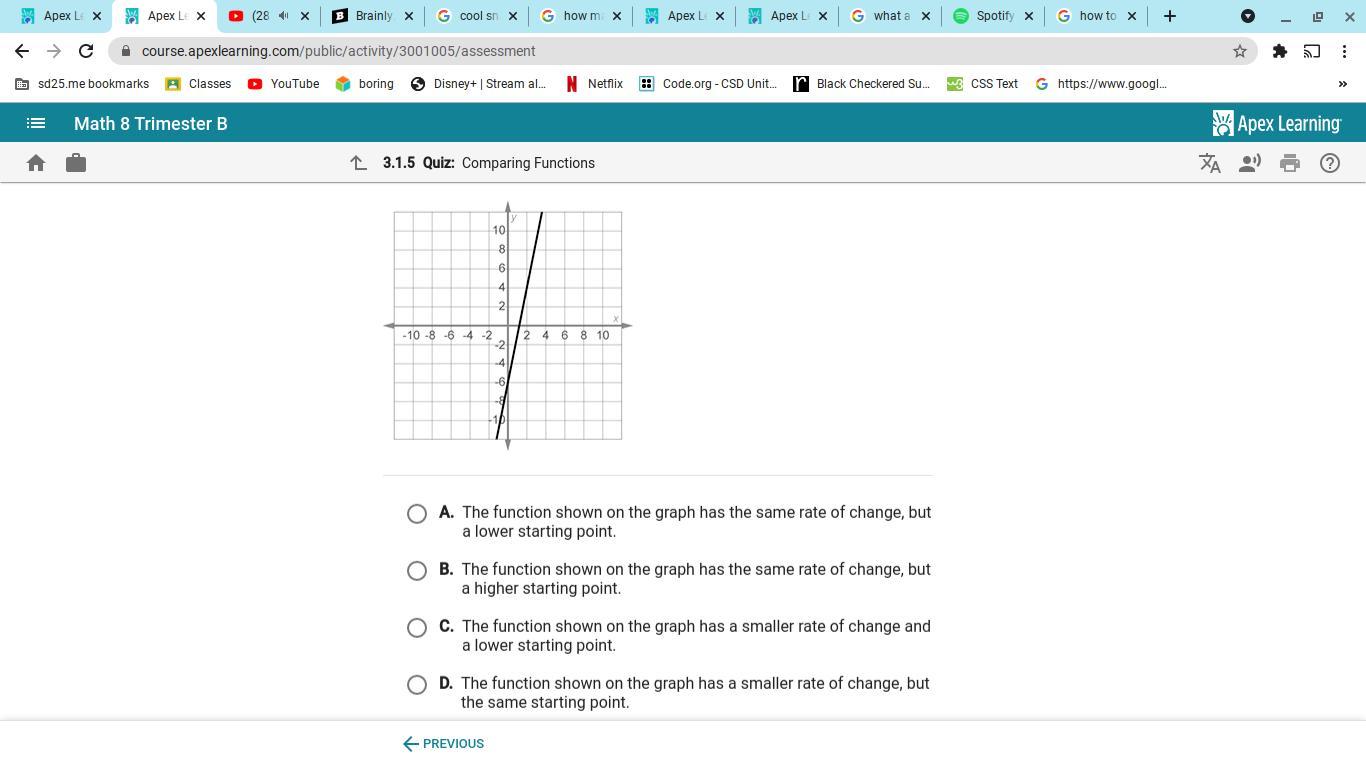Click the upload arrow next to 3.1.5 Quiz
The height and width of the screenshot is (768, 1366).
click(x=359, y=162)
